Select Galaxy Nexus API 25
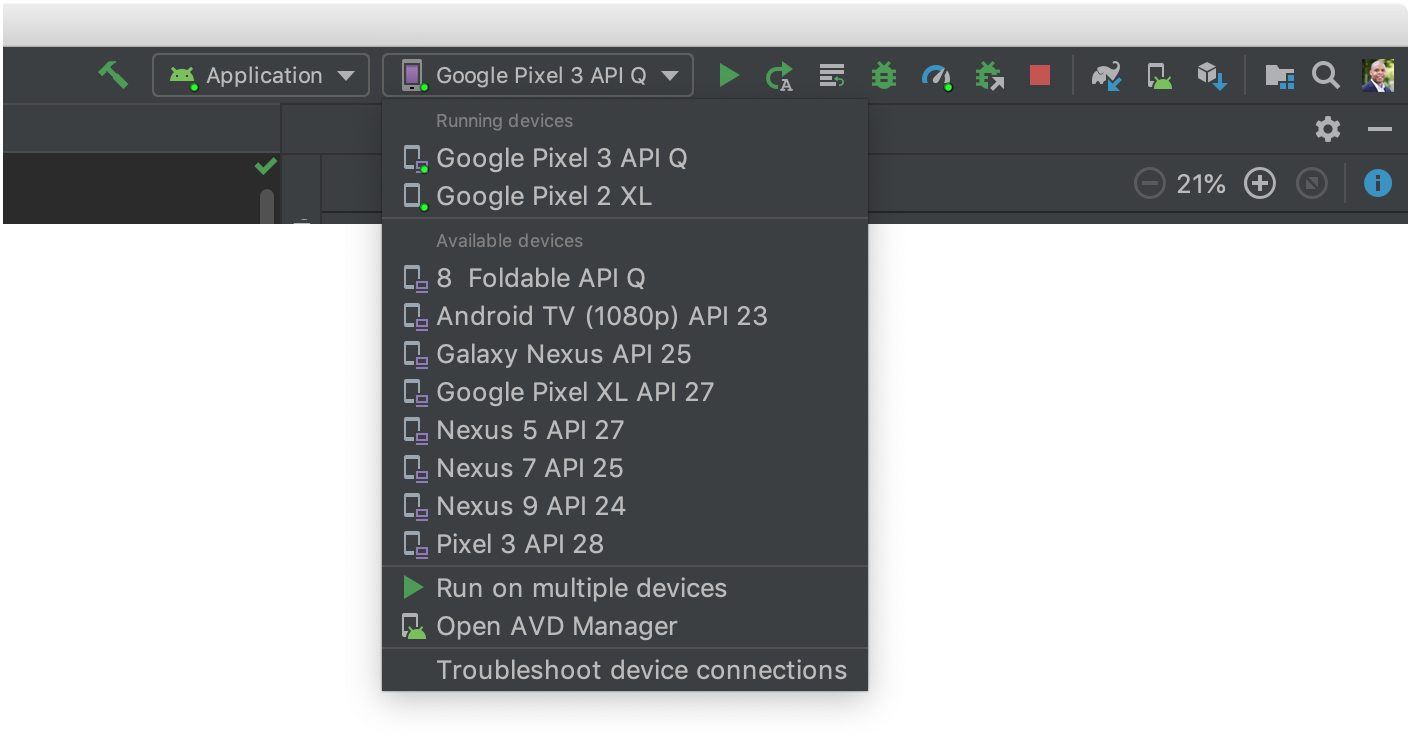Image resolution: width=1412 pixels, height=750 pixels. [625, 354]
